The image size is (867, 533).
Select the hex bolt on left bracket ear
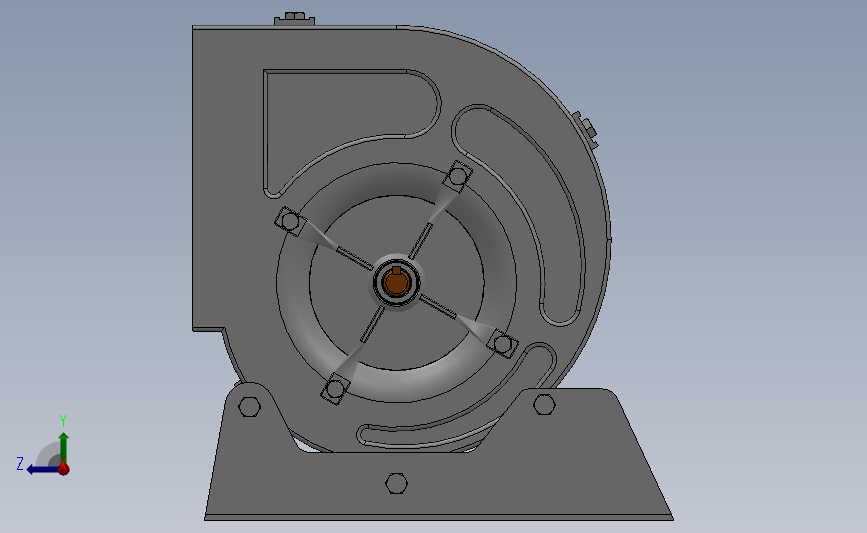click(249, 406)
